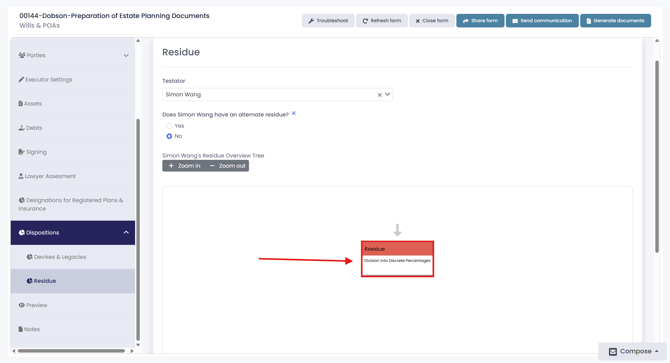Open the Testator dropdown arrow
The width and height of the screenshot is (670, 363).
pyautogui.click(x=388, y=94)
